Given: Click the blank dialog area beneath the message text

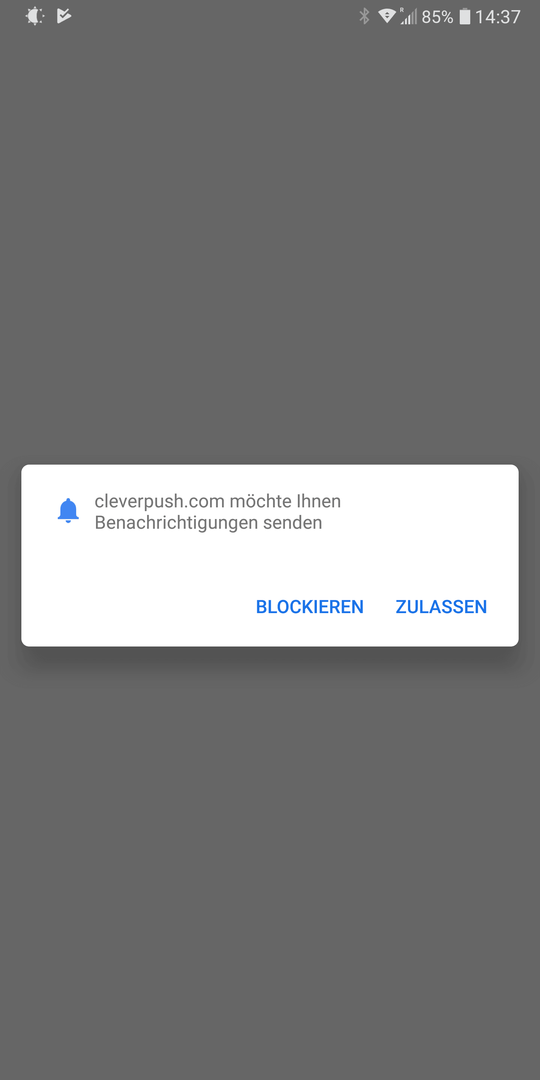Looking at the screenshot, I should coord(270,559).
